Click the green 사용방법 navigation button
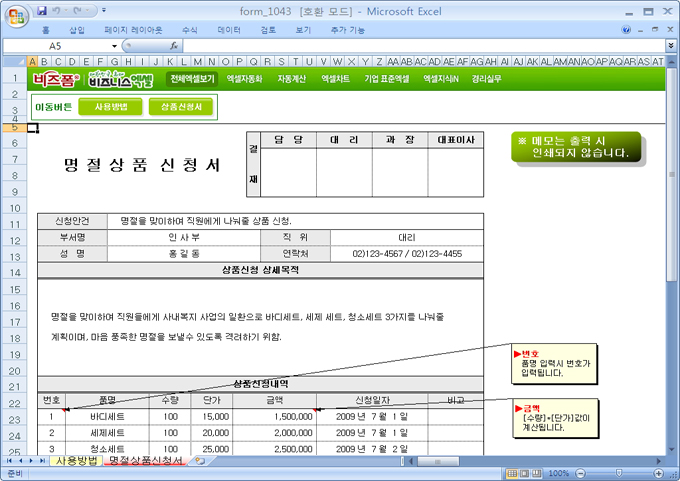This screenshot has height=481, width=680. [x=110, y=106]
